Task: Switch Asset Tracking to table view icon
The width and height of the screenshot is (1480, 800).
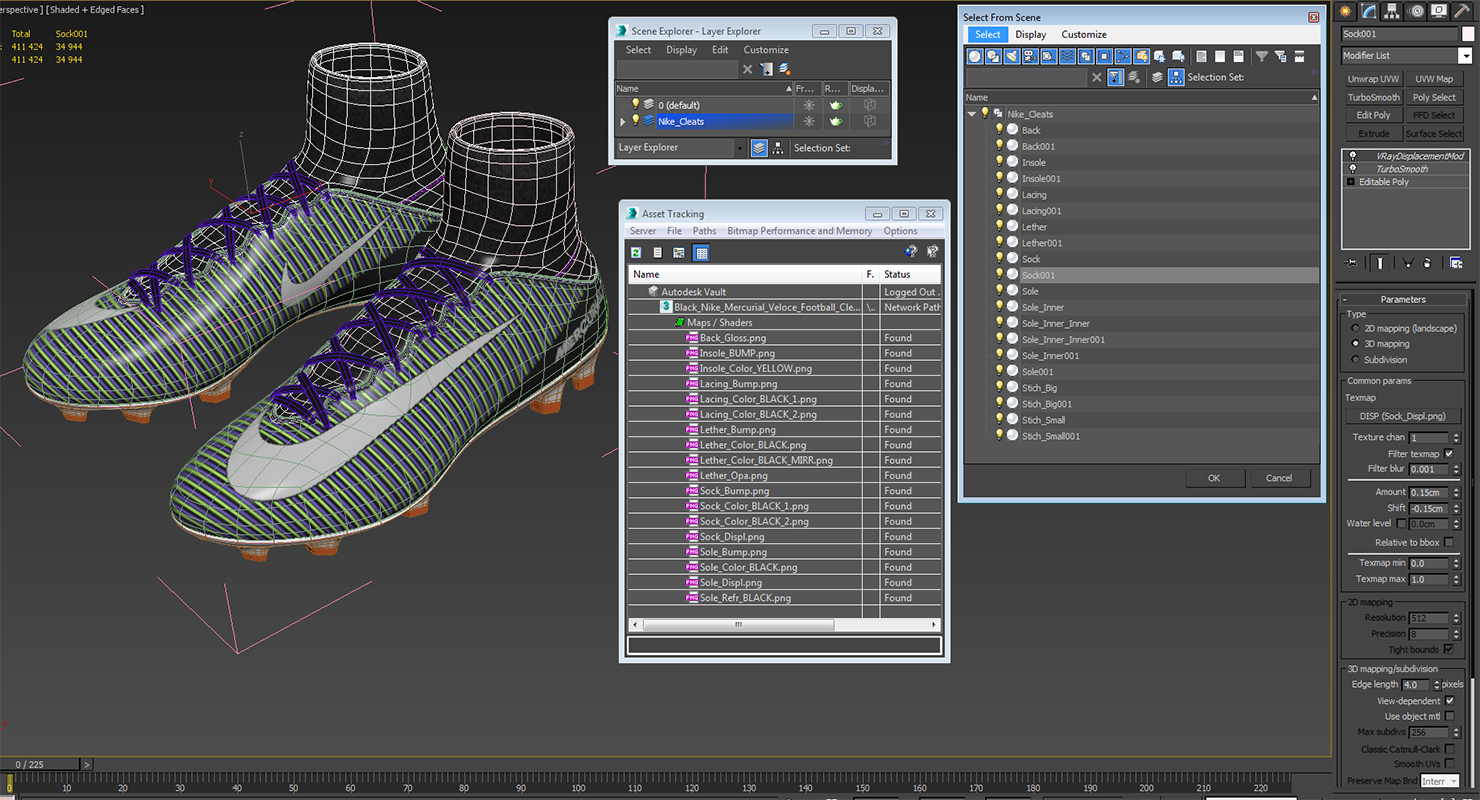Action: (x=701, y=253)
